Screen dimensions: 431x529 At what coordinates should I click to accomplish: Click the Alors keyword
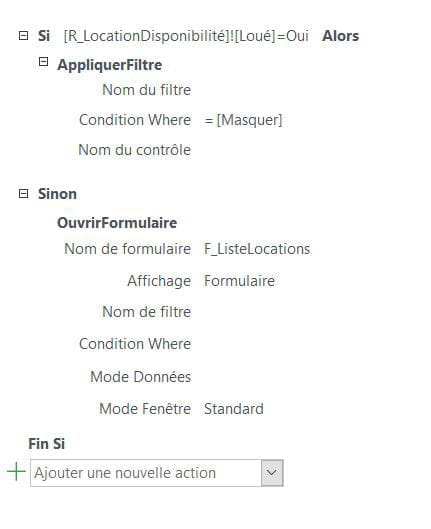click(341, 36)
